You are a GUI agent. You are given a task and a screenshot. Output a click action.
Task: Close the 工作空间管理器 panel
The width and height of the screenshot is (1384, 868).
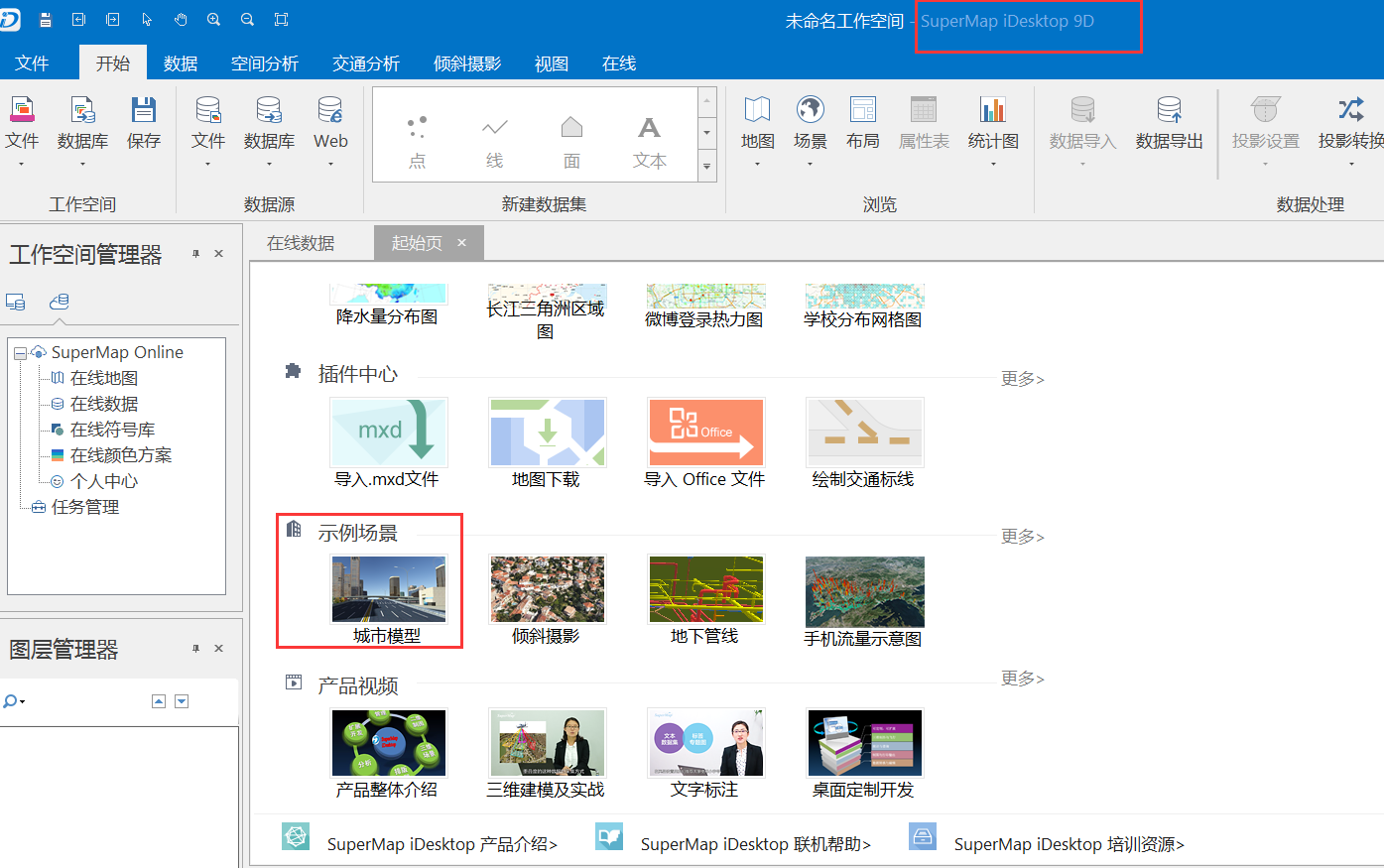219,254
